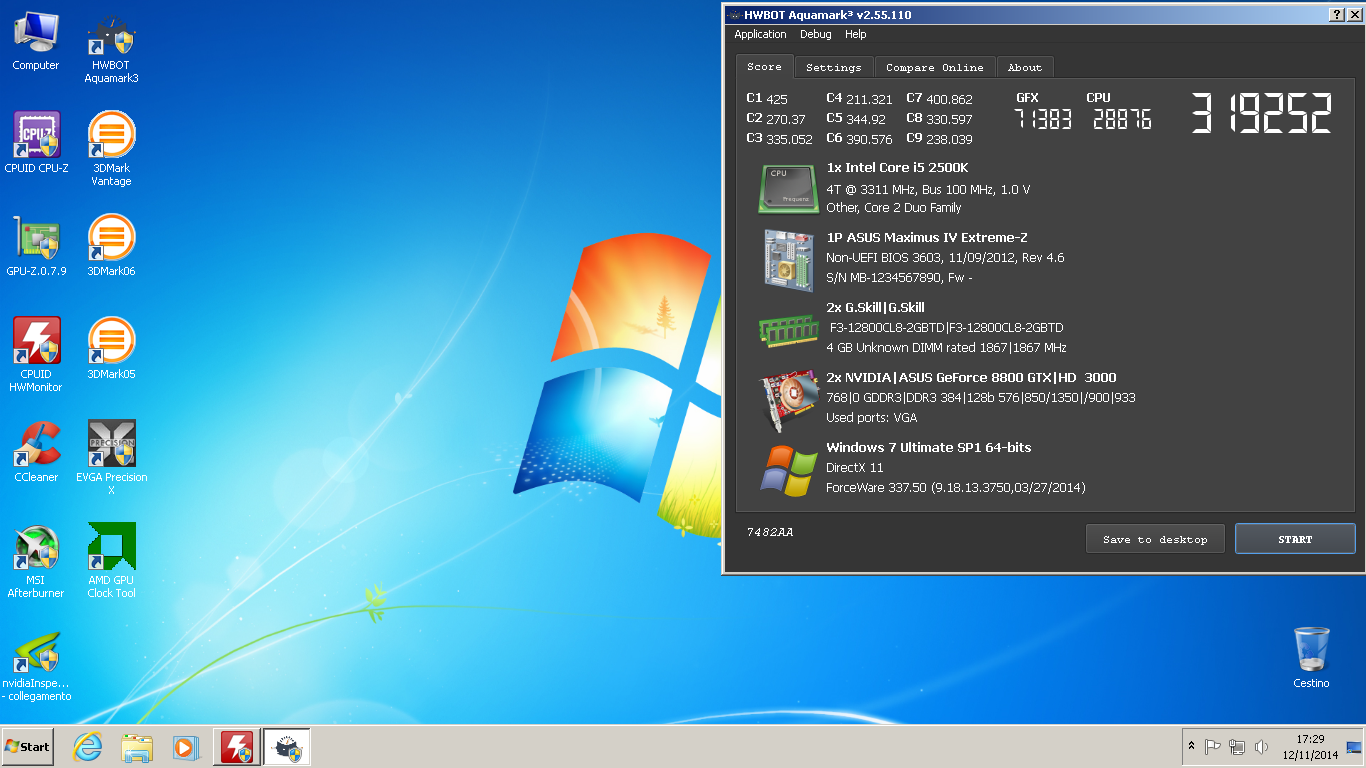Click '2x G.Skill|G.Skill' memory heading
This screenshot has width=1366, height=768.
(875, 308)
